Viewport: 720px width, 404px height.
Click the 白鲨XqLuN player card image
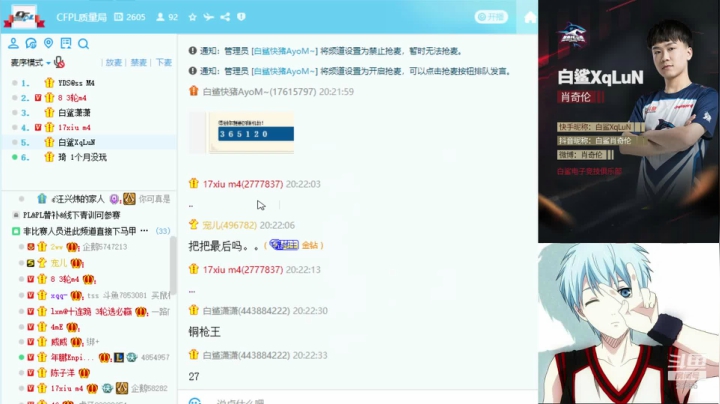click(629, 121)
